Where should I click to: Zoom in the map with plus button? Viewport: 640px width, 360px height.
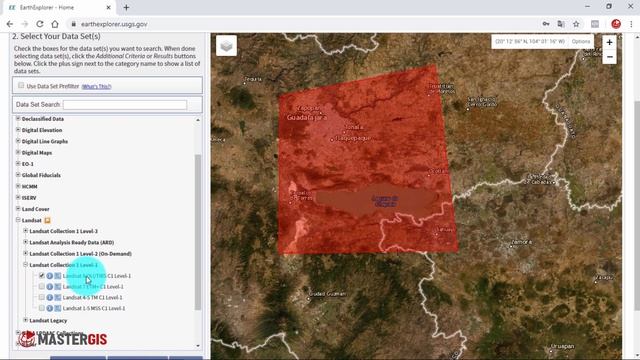(x=609, y=42)
